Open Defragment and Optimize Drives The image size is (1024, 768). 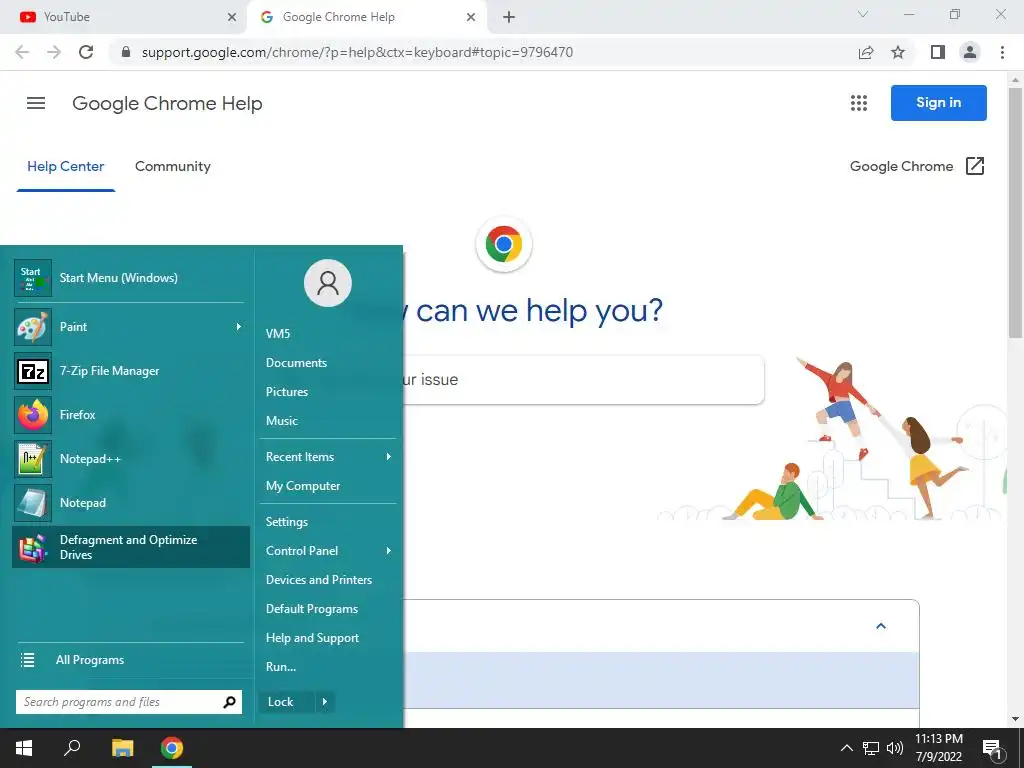131,547
